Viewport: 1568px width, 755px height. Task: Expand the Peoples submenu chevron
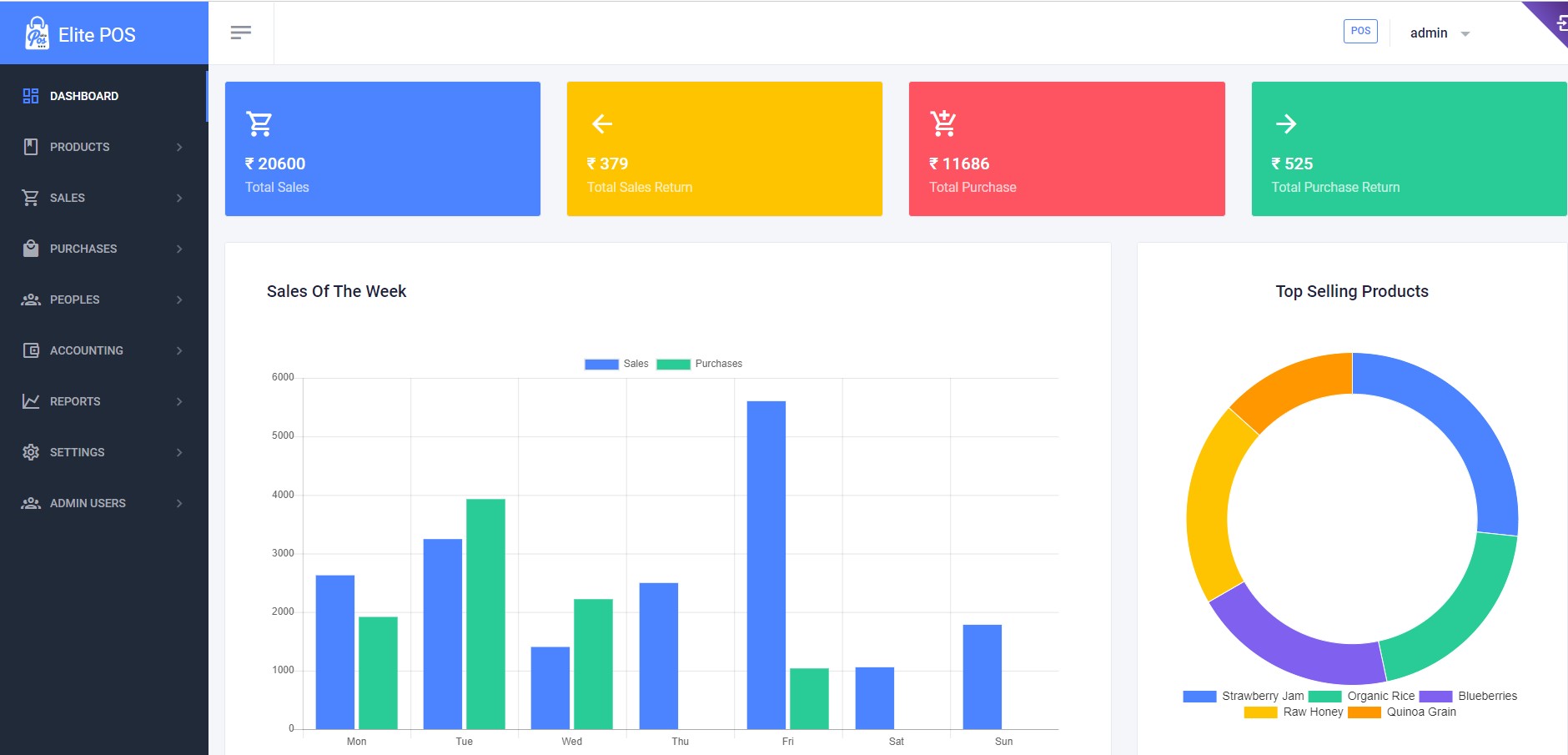(179, 299)
